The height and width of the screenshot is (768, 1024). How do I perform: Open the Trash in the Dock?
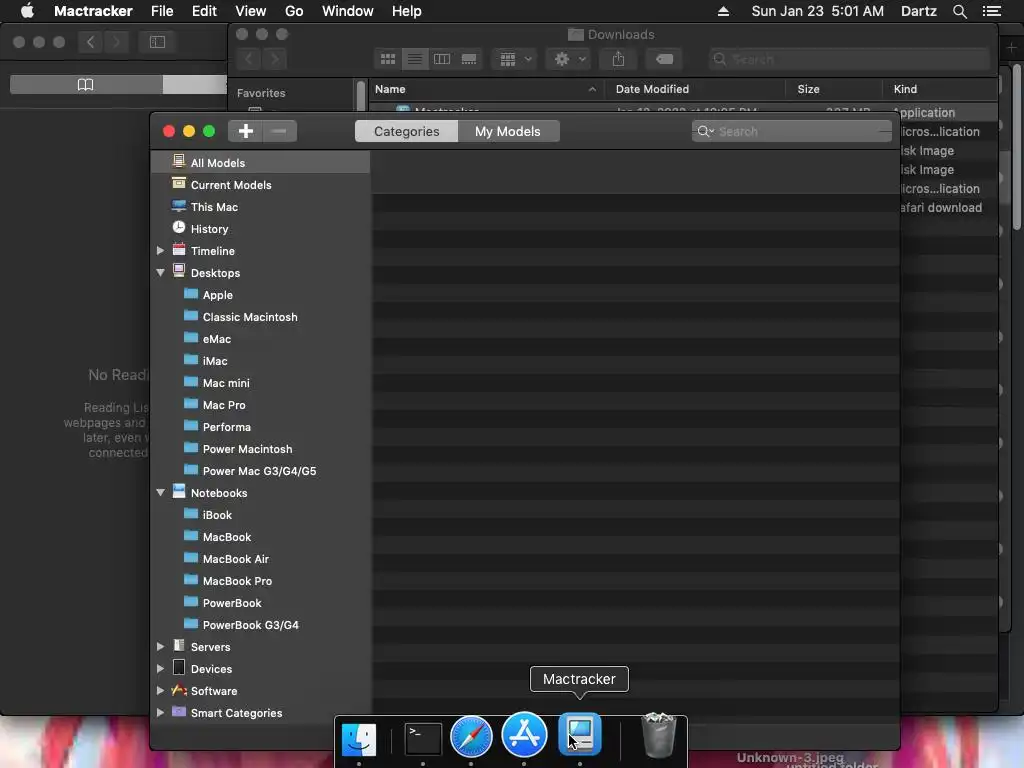(x=658, y=736)
